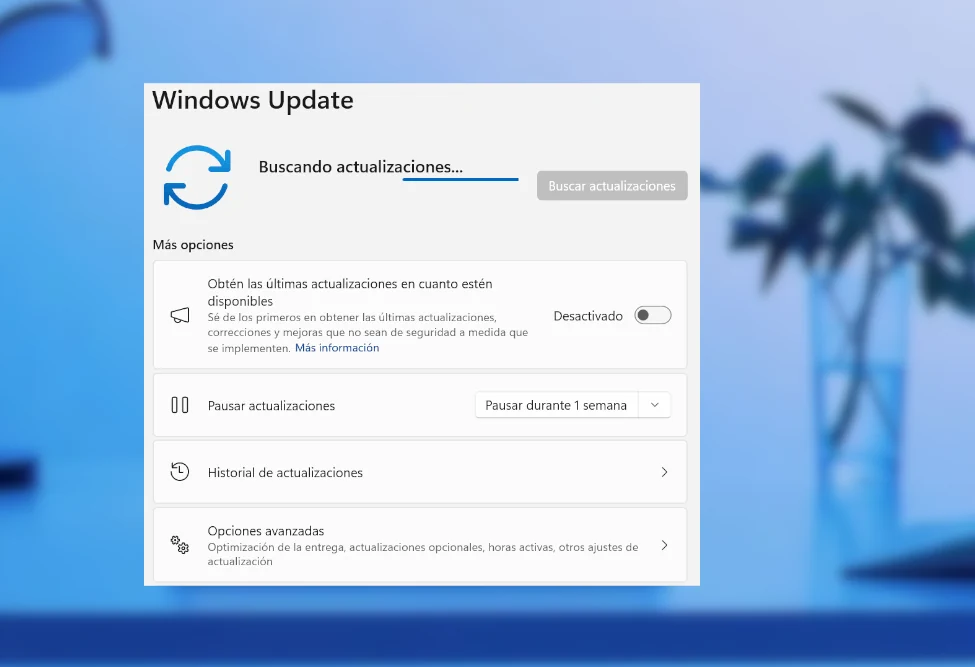Click the Buscar actualizaciones button
Image resolution: width=975 pixels, height=667 pixels.
611,185
